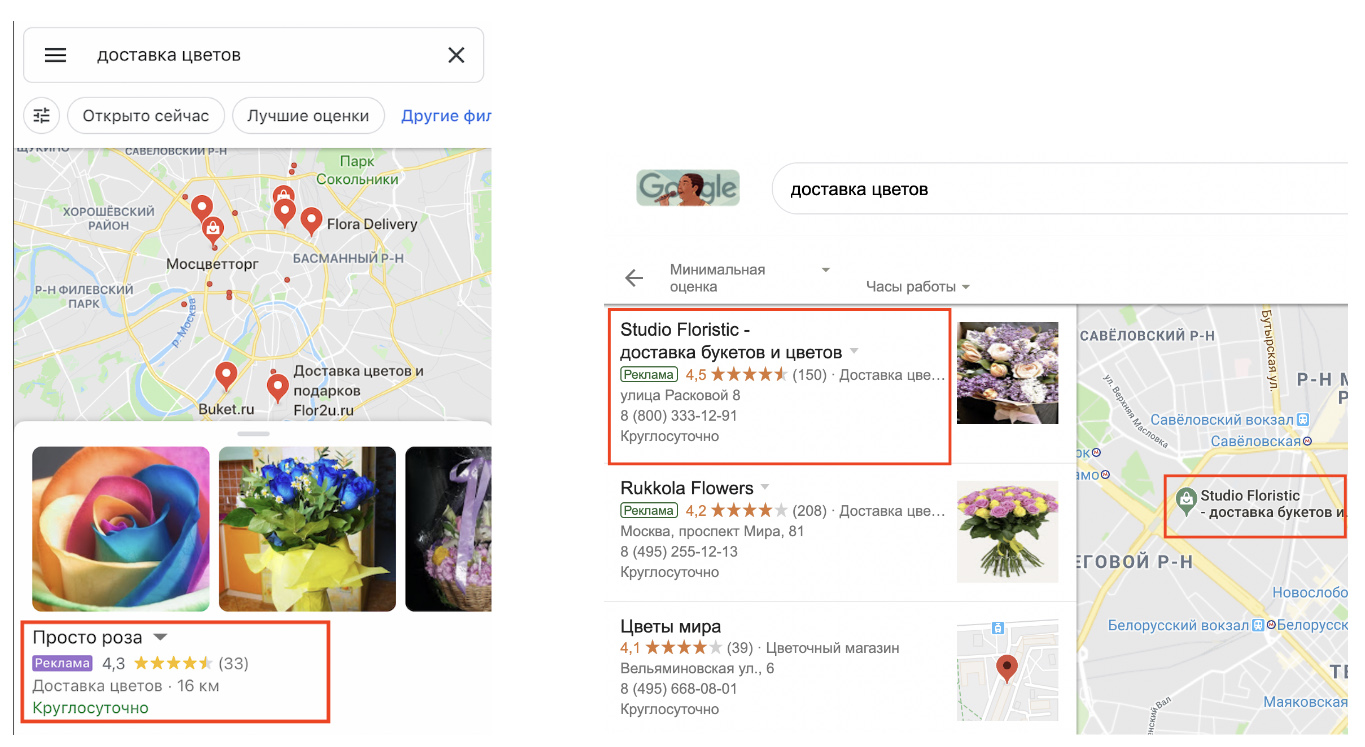
Task: Click the Flor2u.ru map pin
Action: click(x=278, y=387)
